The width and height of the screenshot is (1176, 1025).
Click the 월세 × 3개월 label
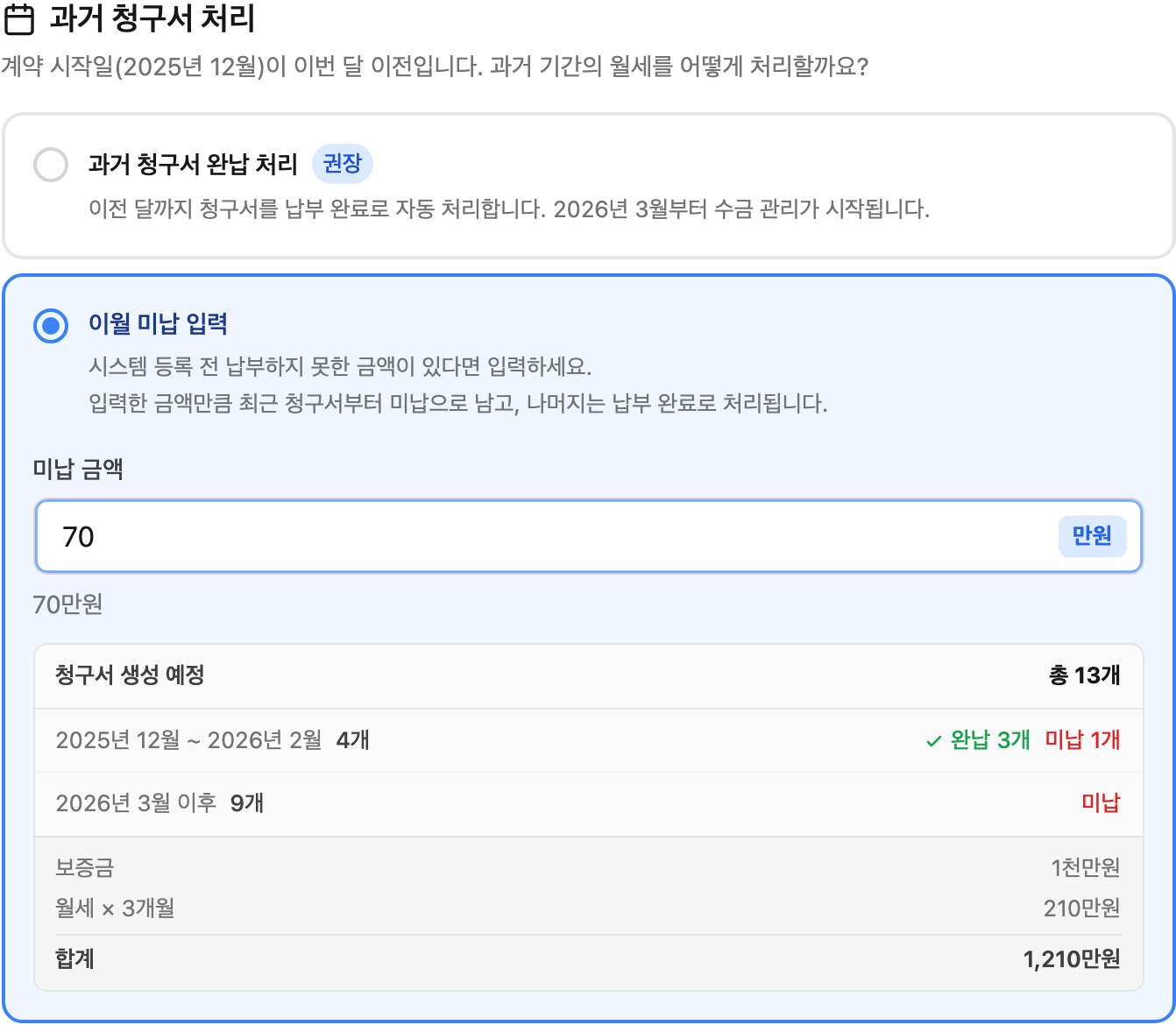(x=115, y=908)
